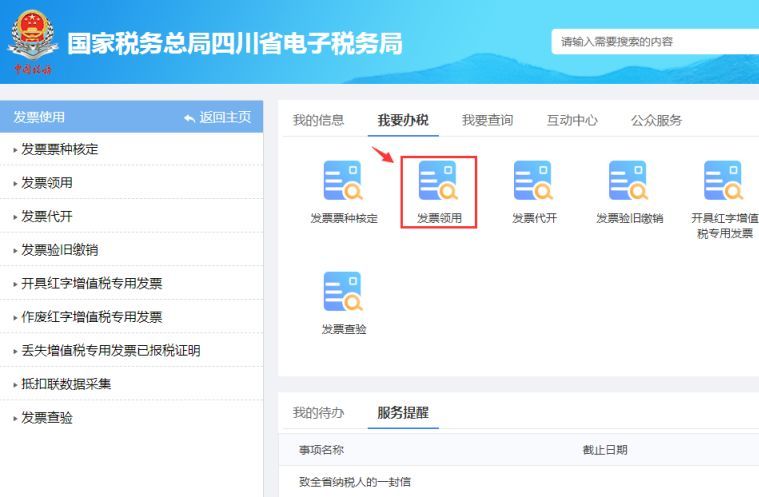The height and width of the screenshot is (497, 759).
Task: Click the 开具红字增值税专用发票 icon in the main panel
Action: (x=723, y=181)
